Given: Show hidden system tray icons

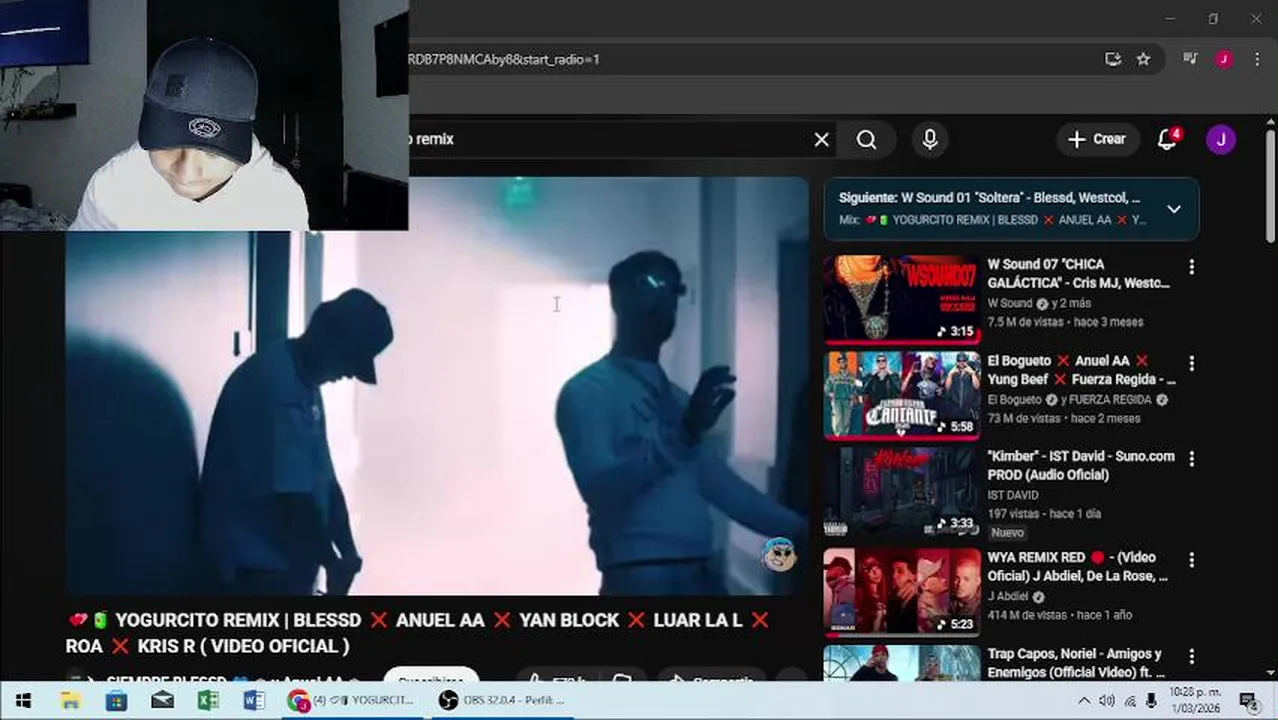Looking at the screenshot, I should point(1084,700).
